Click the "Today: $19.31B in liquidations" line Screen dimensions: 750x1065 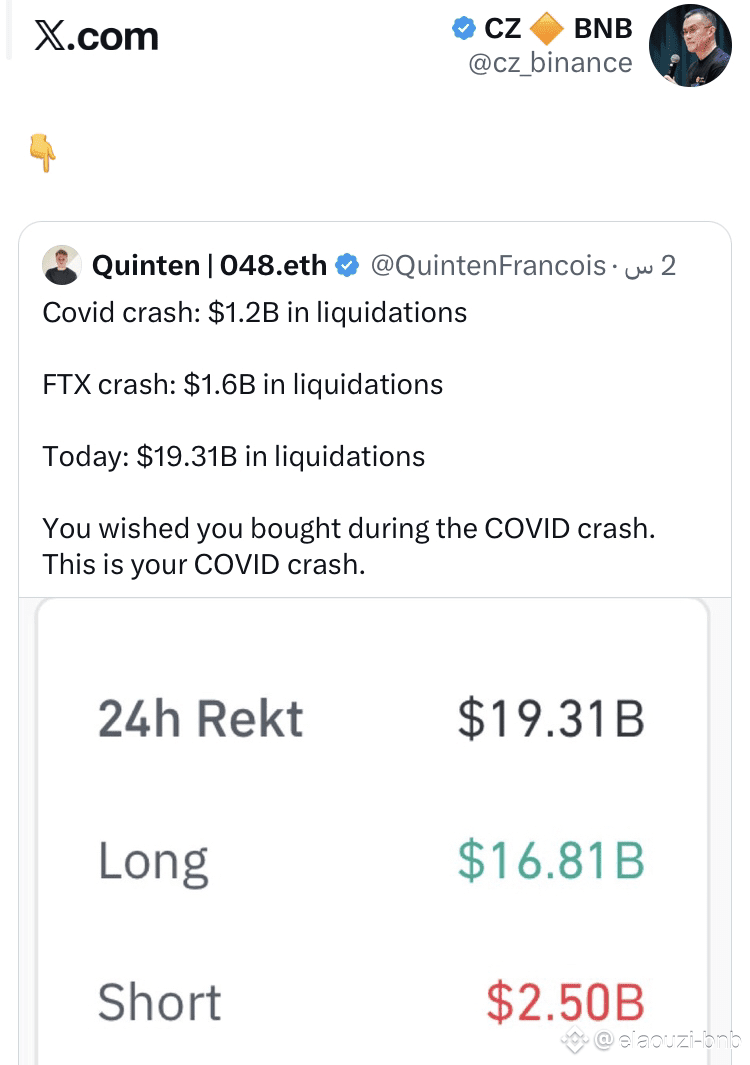(233, 457)
